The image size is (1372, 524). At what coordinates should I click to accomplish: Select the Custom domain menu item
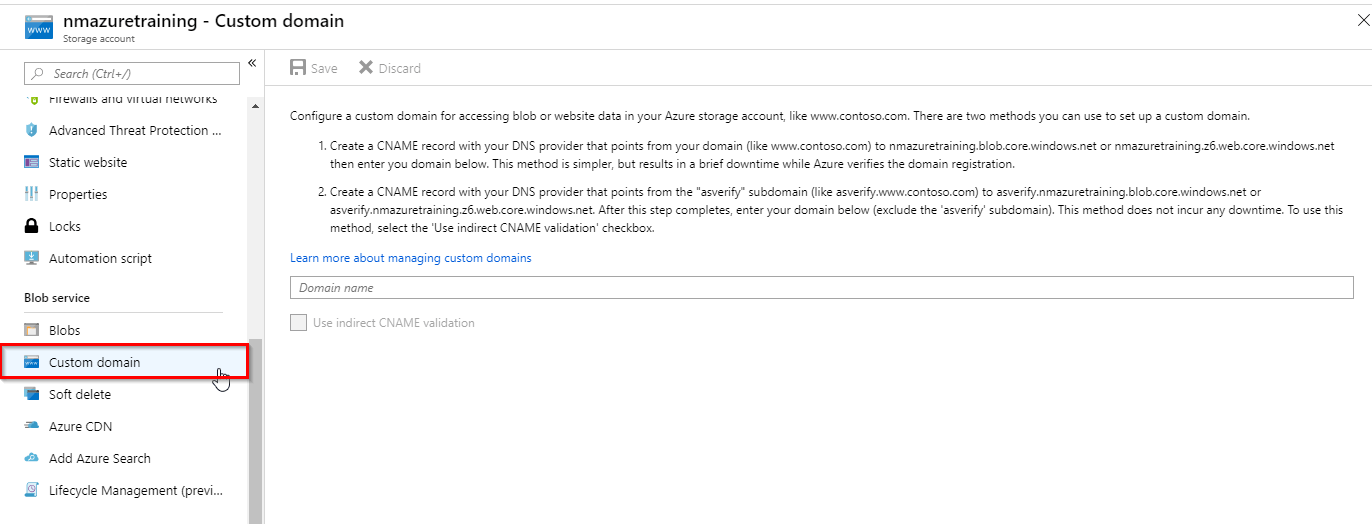point(95,362)
